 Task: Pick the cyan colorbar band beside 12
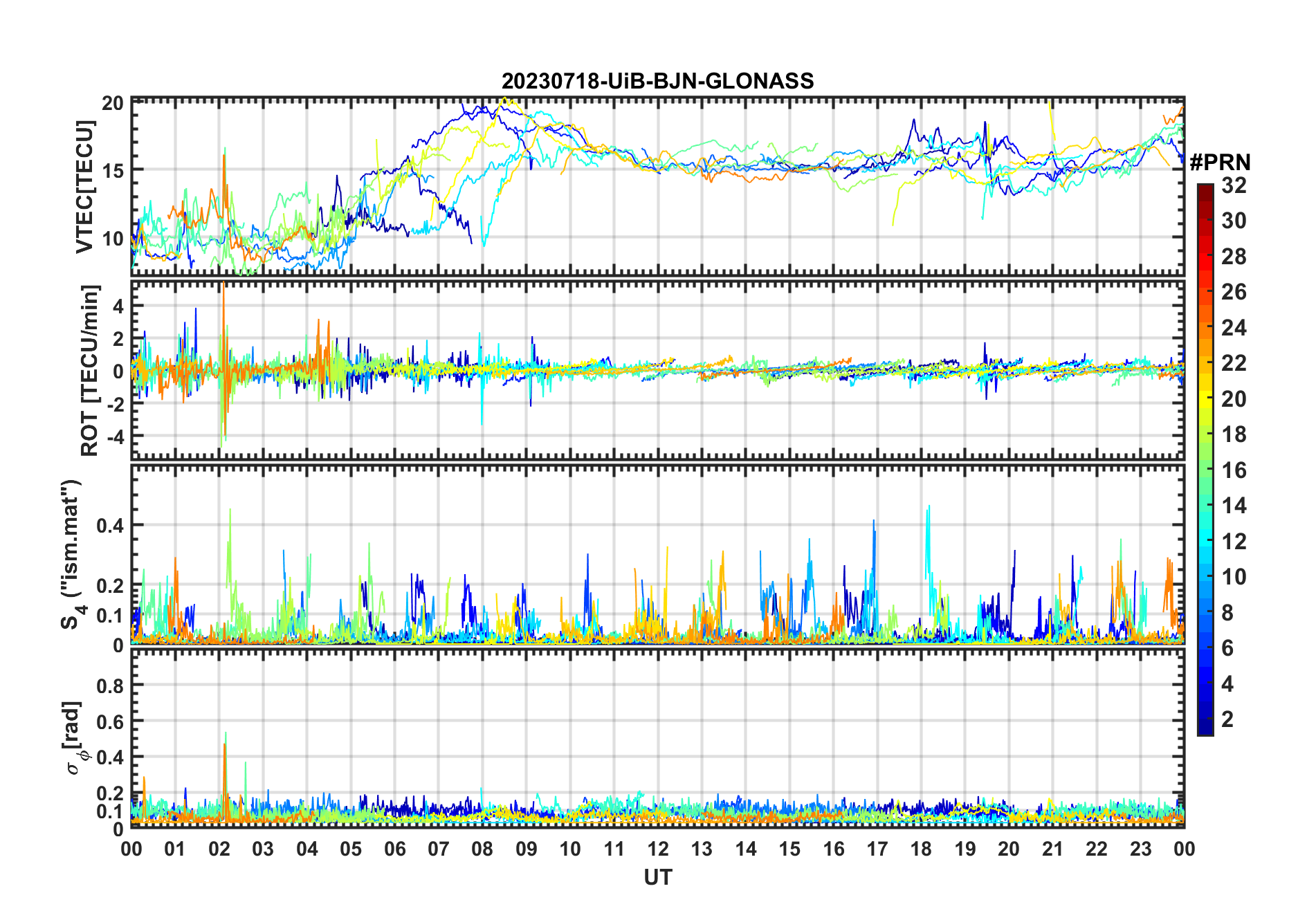[1205, 541]
